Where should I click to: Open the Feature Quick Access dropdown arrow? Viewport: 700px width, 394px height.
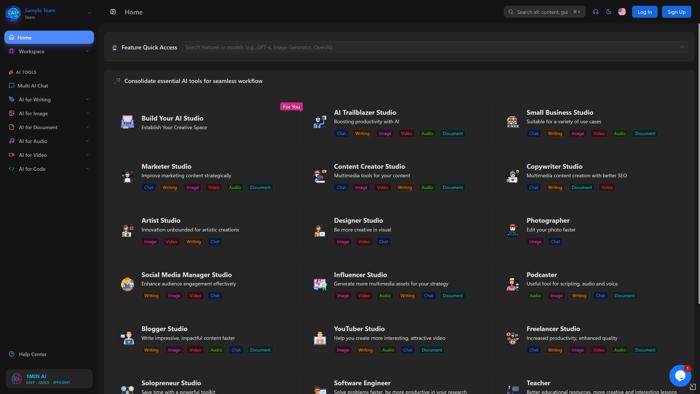[x=682, y=47]
